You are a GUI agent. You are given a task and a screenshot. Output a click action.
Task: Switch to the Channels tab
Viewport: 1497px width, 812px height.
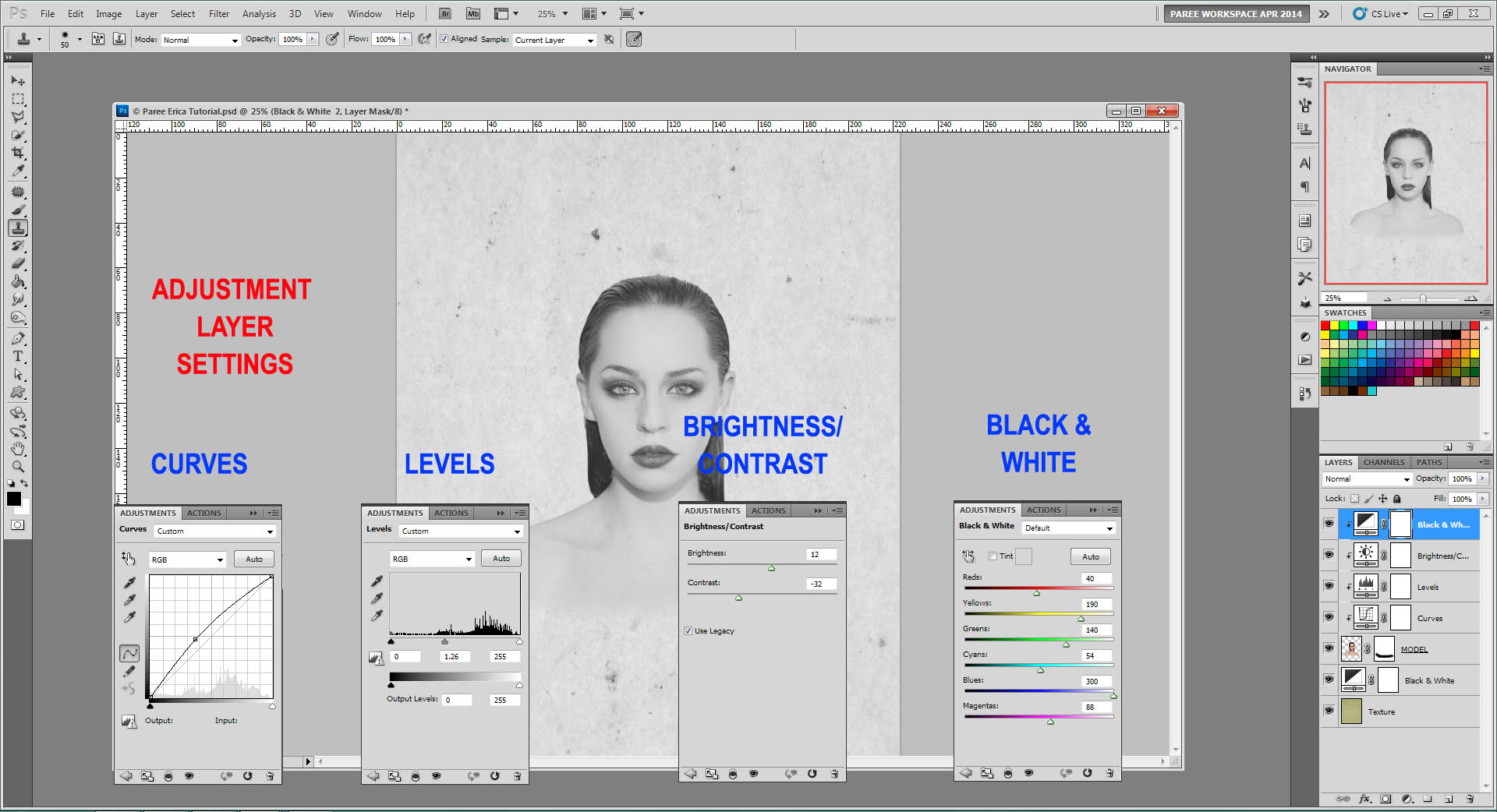click(1383, 462)
